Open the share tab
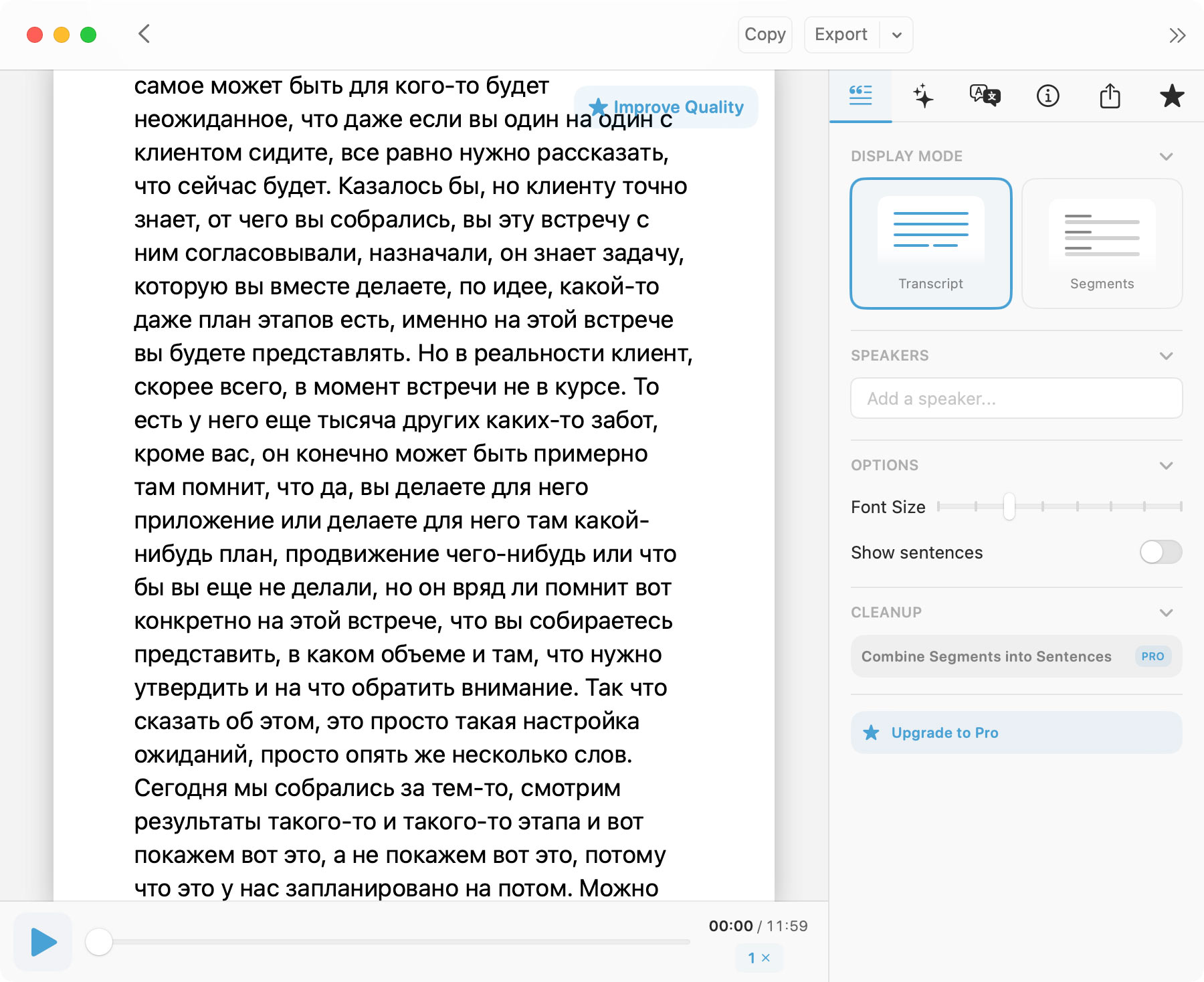This screenshot has width=1204, height=982. point(1110,96)
